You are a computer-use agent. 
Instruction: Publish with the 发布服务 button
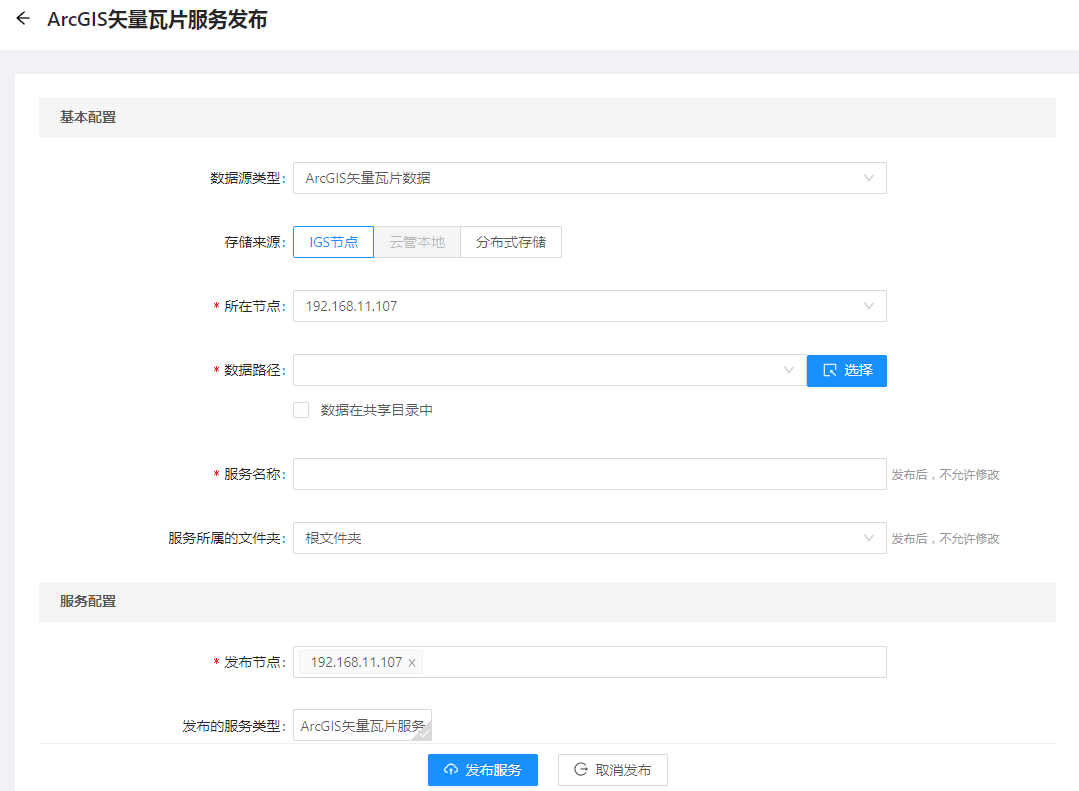(x=483, y=770)
